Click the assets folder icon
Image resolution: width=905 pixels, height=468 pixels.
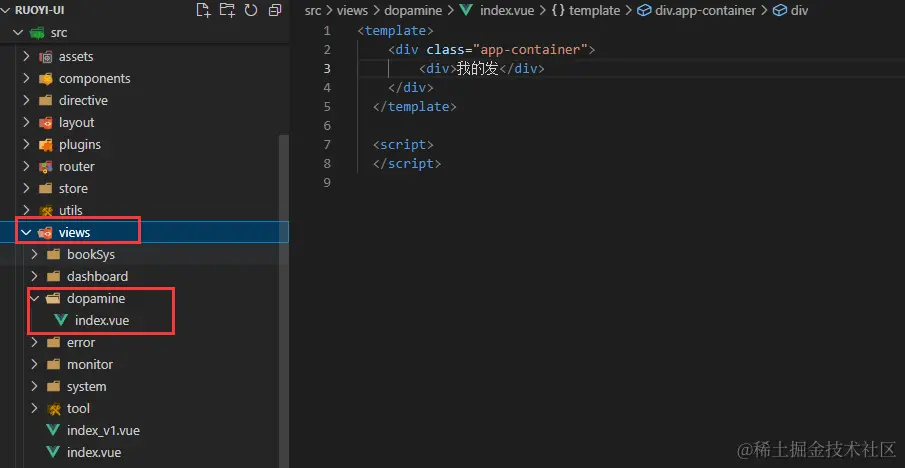[x=46, y=57]
